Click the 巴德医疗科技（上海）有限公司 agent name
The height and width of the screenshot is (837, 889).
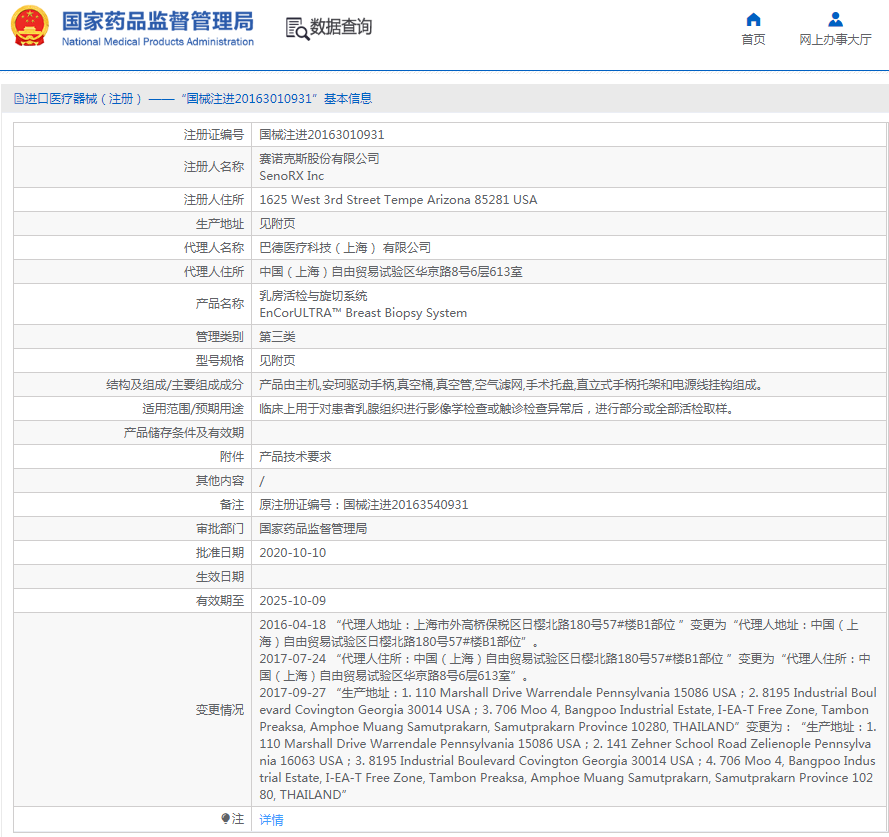345,248
